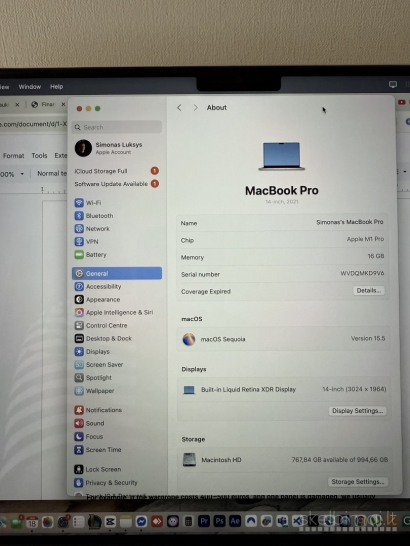This screenshot has height=546, width=410.
Task: Open Privacy & Security settings
Action: [x=106, y=483]
